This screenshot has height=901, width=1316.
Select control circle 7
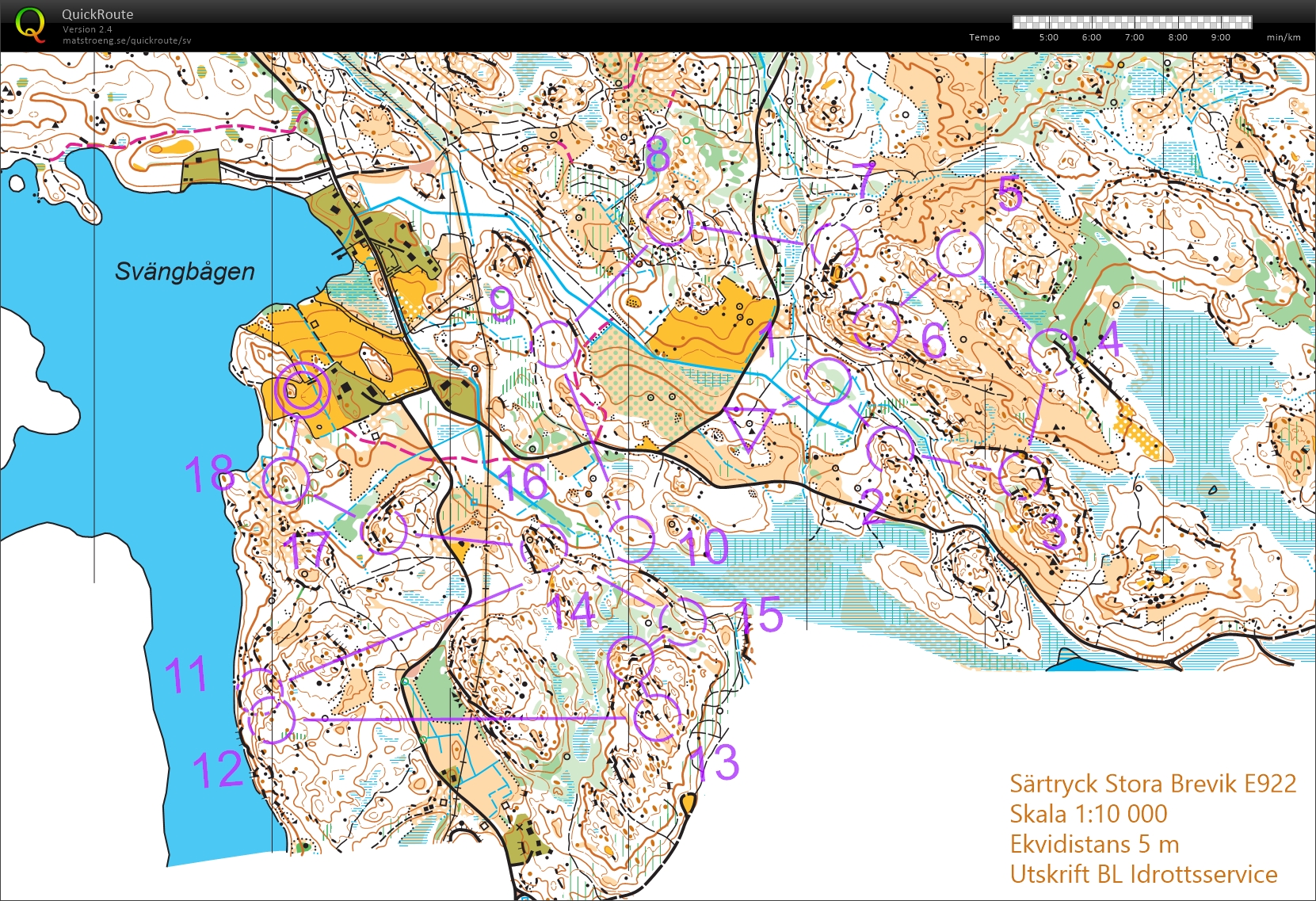[x=835, y=246]
